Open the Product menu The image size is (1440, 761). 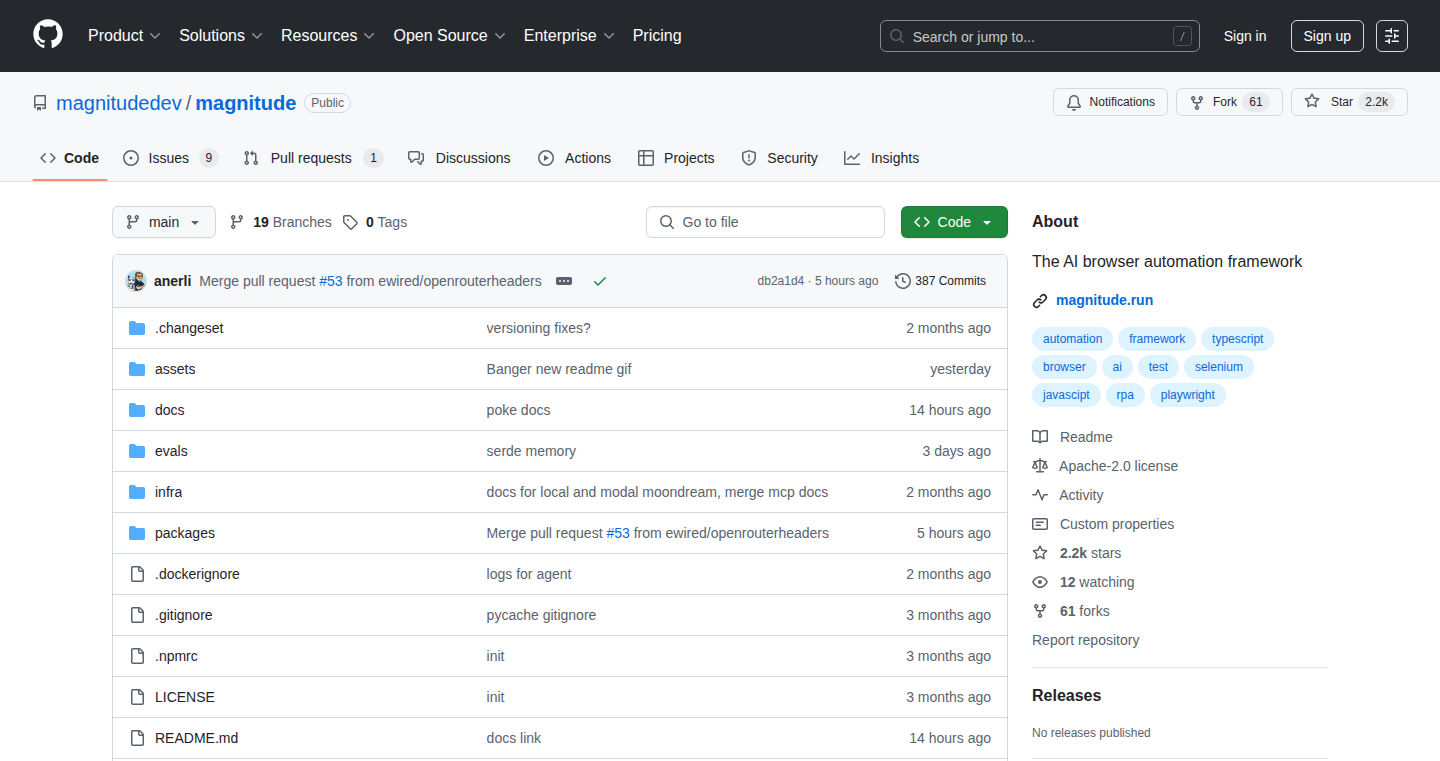point(124,35)
